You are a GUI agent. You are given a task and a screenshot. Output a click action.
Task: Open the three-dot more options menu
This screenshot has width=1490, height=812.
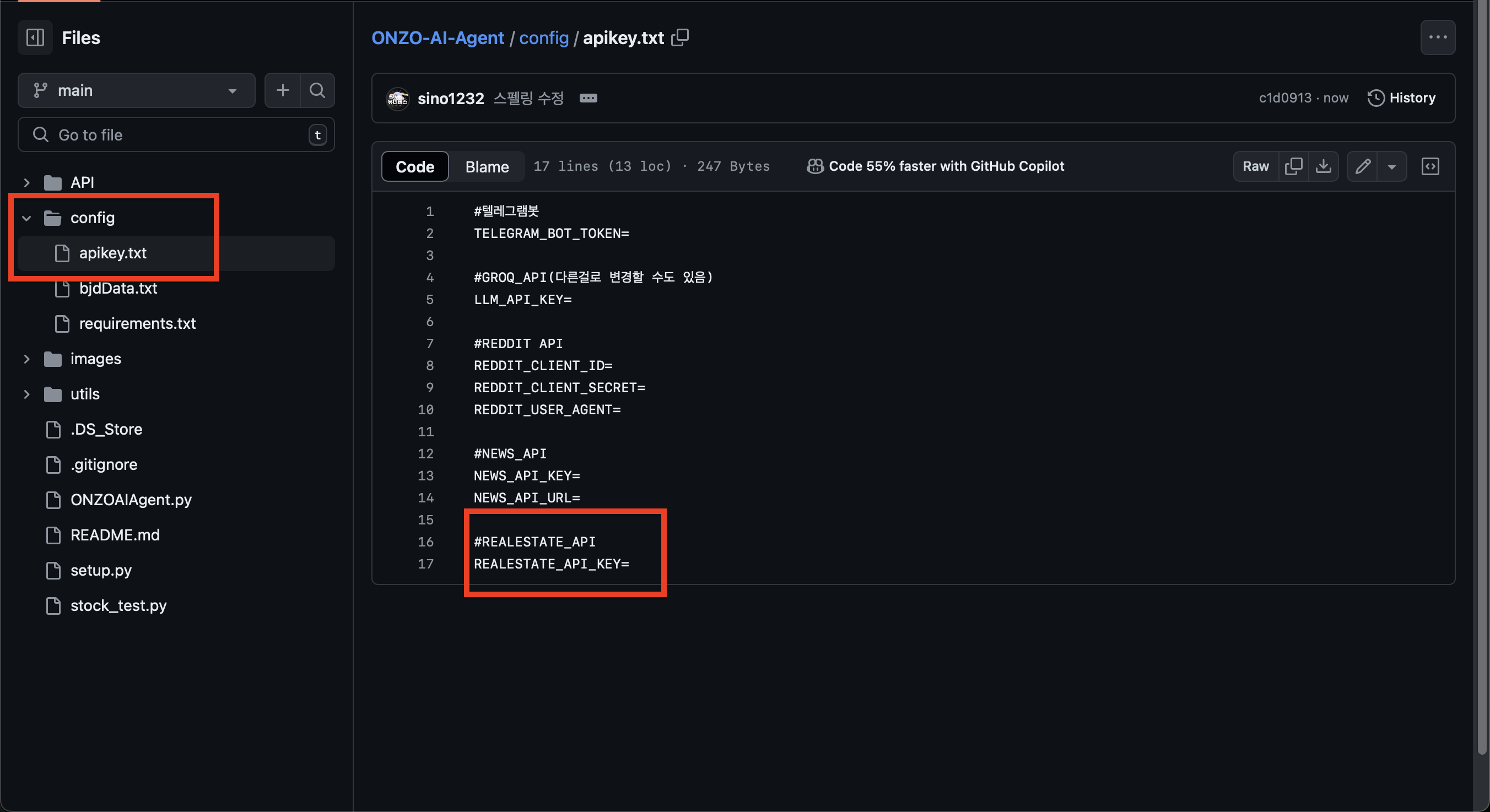[1437, 37]
